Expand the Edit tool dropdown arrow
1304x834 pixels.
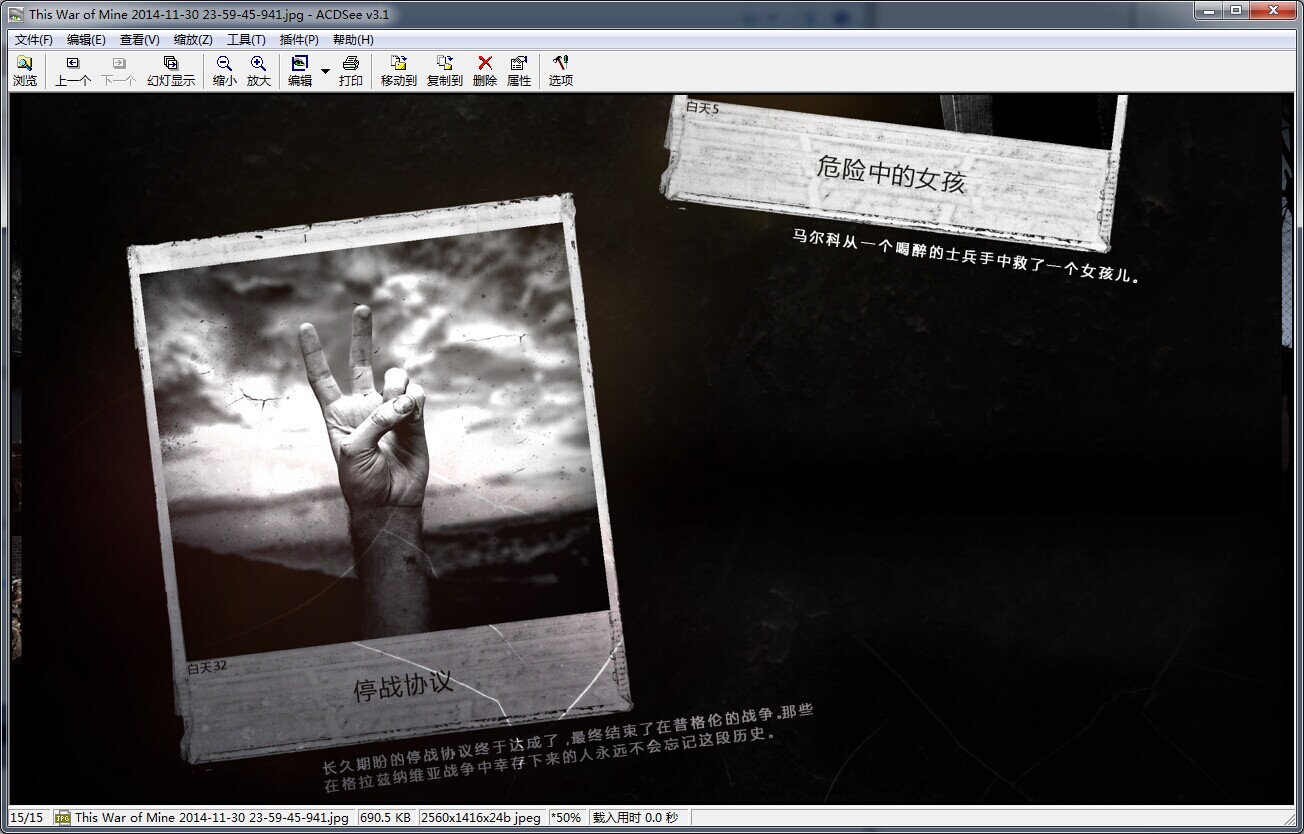tap(325, 71)
